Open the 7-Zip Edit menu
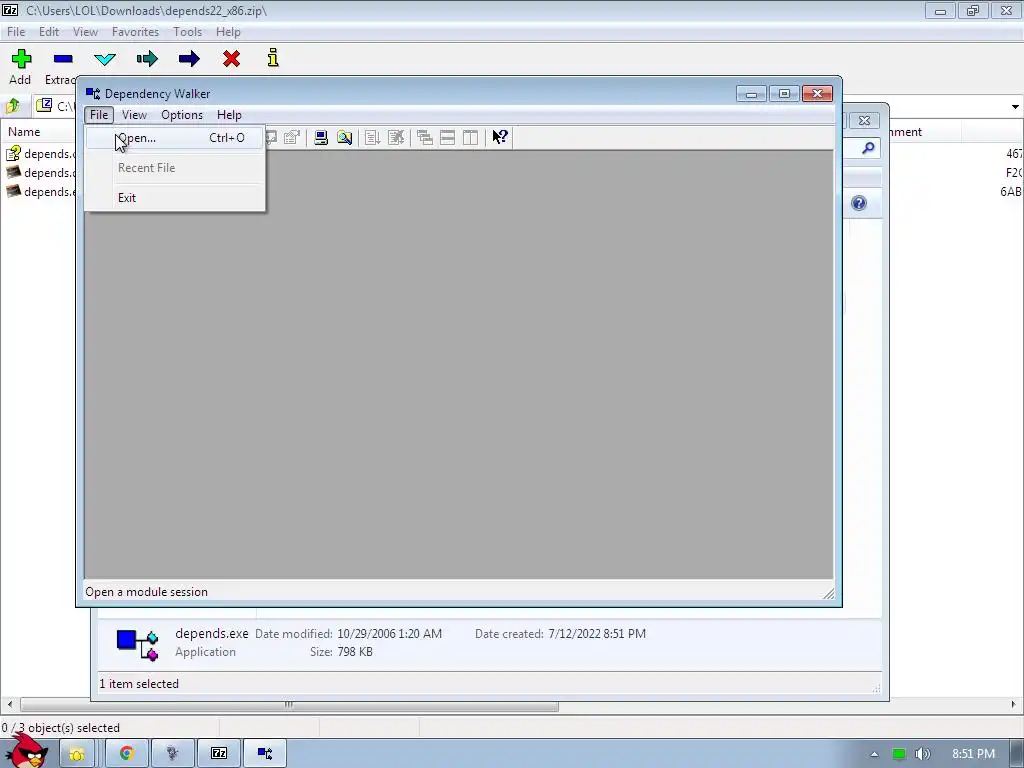1024x768 pixels. (x=49, y=32)
